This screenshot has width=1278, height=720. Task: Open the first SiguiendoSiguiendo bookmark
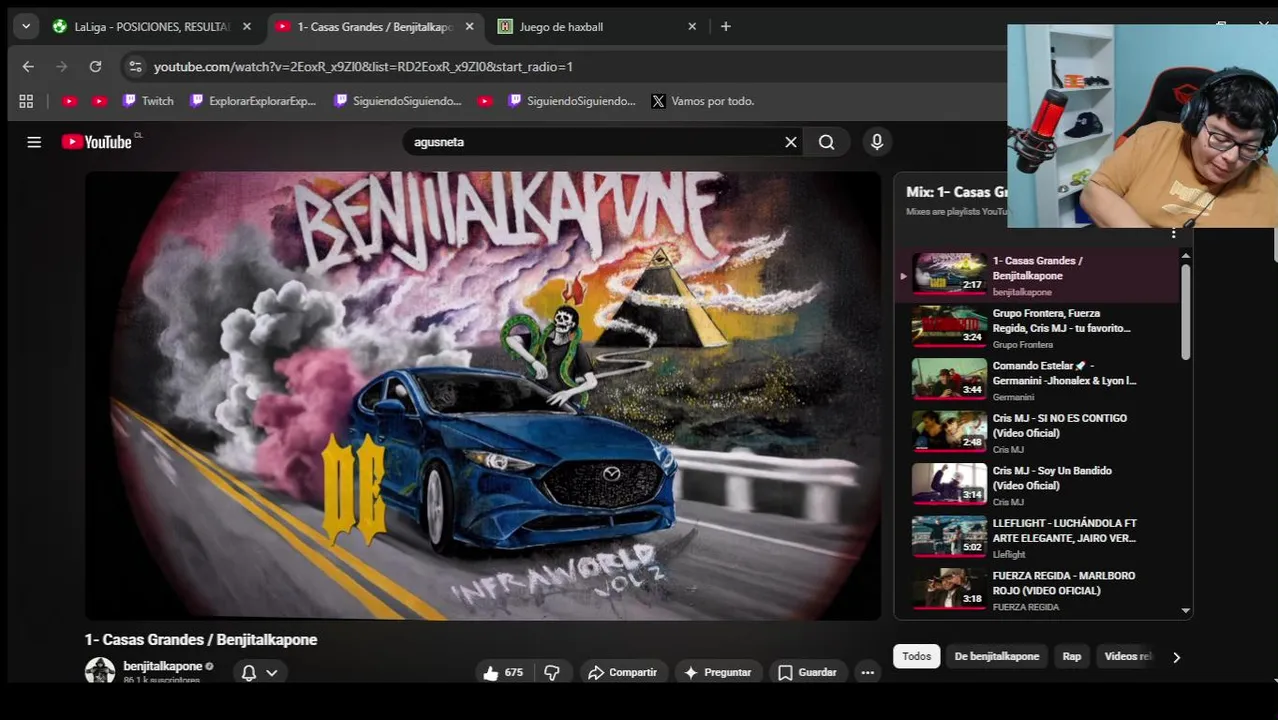pyautogui.click(x=398, y=101)
